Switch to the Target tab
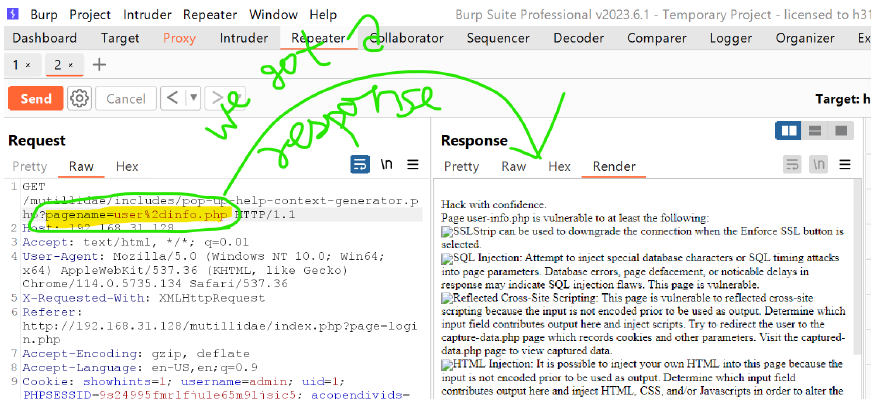Image resolution: width=875 pixels, height=403 pixels. coord(120,38)
